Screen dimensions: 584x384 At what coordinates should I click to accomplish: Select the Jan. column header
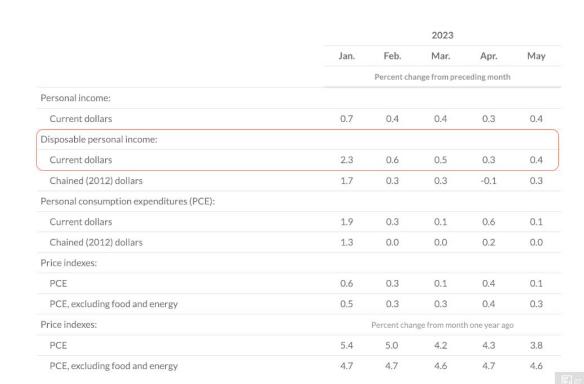point(347,56)
